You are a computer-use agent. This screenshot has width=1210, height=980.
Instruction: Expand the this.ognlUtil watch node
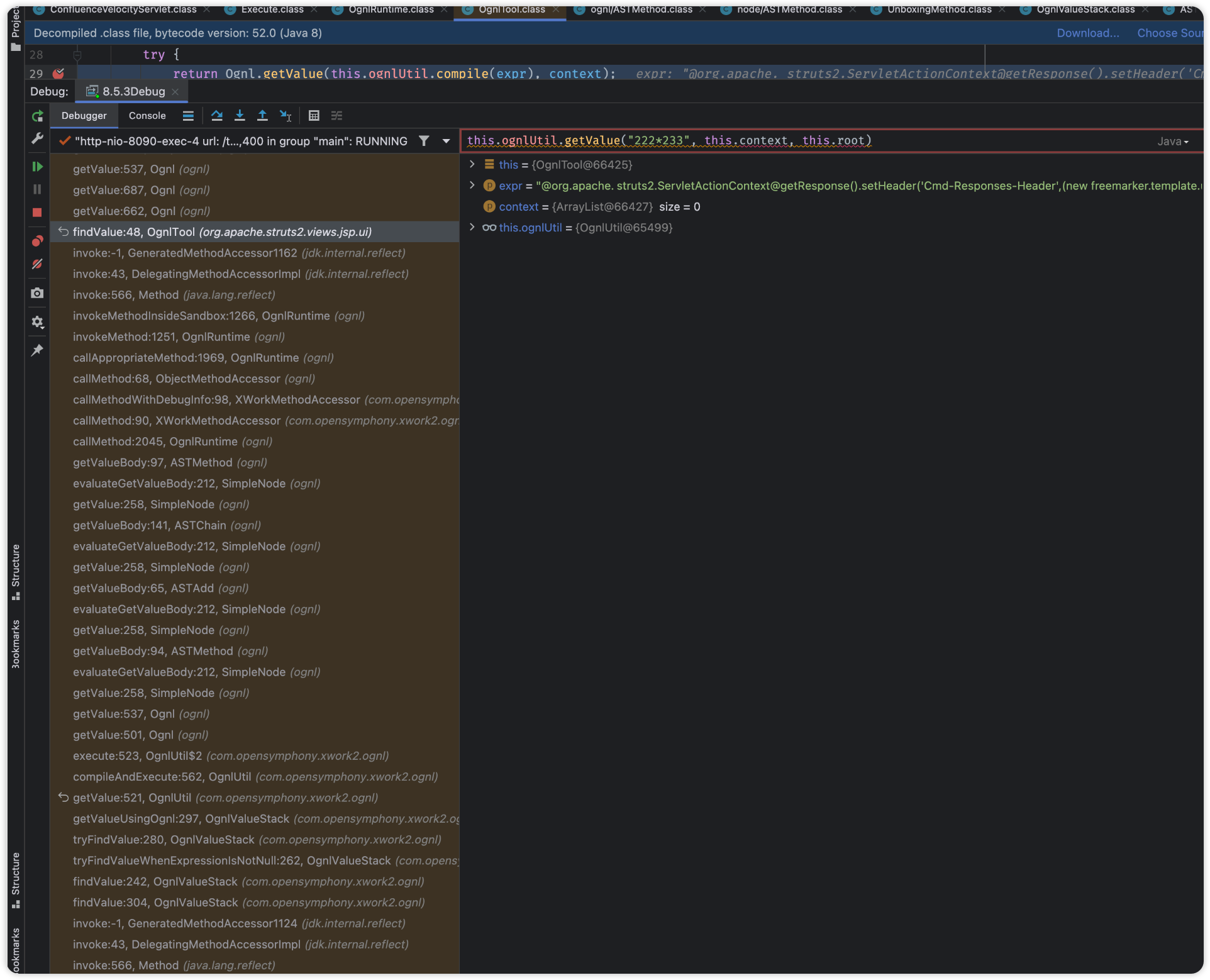click(472, 227)
